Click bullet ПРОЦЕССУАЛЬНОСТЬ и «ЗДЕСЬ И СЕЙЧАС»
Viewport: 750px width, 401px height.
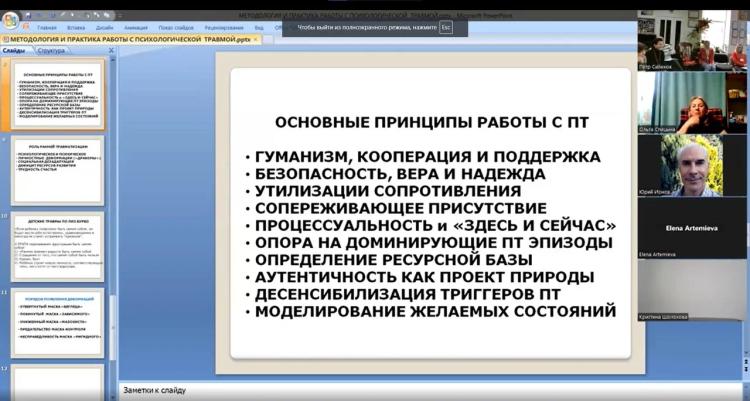435,225
